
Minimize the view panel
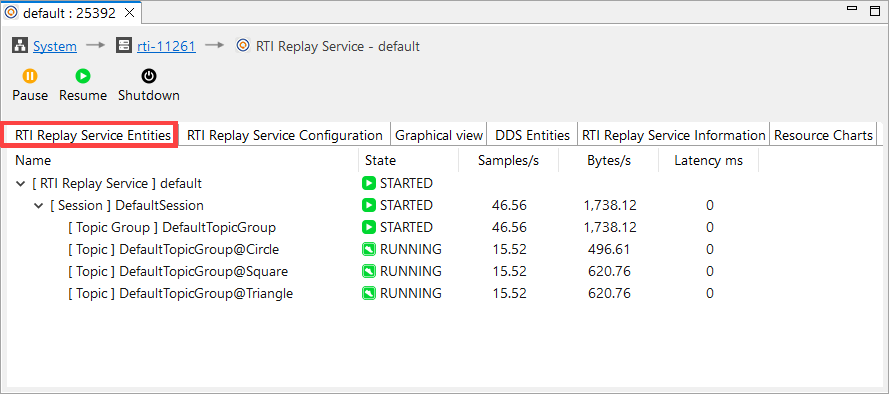pyautogui.click(x=851, y=10)
